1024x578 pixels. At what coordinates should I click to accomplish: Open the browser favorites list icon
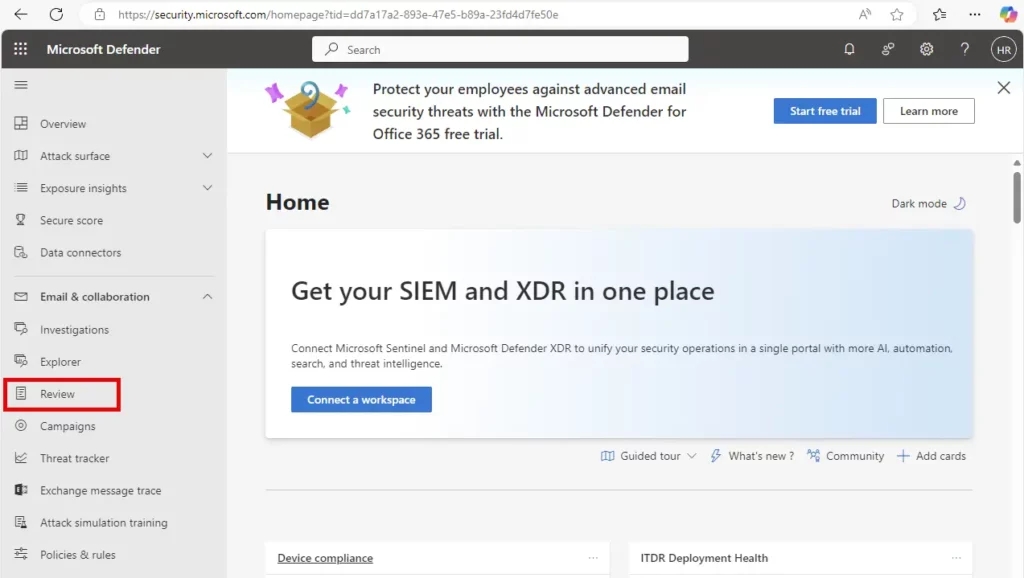(x=939, y=14)
